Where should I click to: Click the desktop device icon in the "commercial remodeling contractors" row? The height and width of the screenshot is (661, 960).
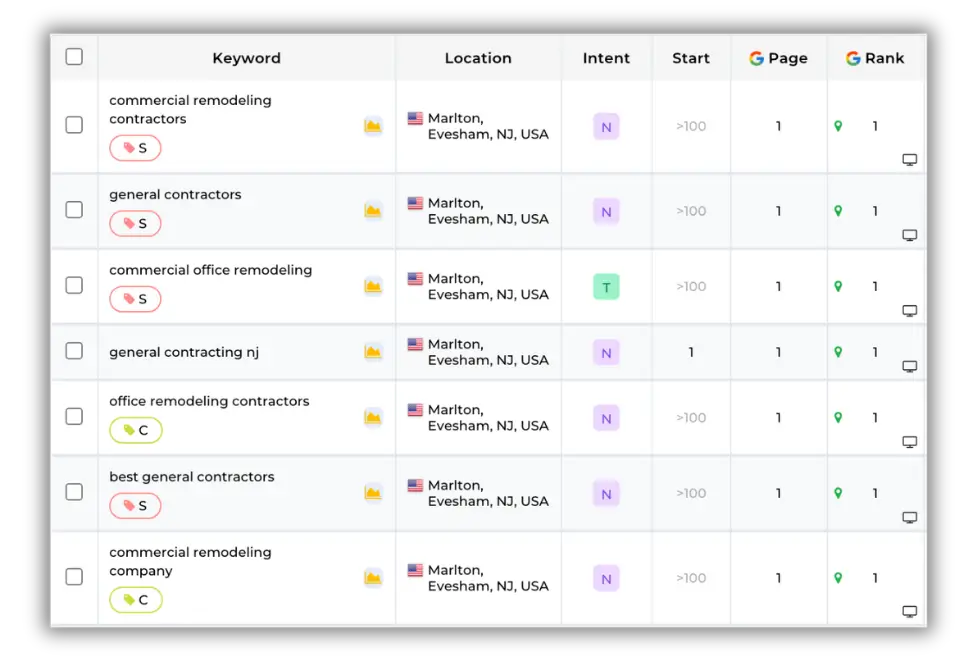click(909, 160)
